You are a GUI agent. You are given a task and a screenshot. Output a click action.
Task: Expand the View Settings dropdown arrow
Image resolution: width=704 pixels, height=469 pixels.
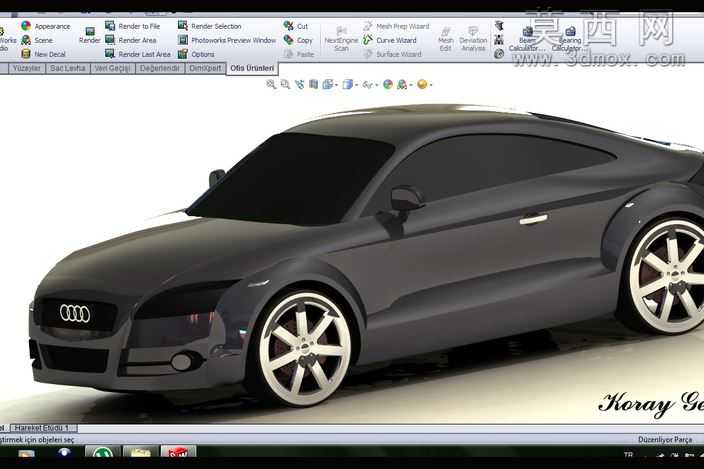coord(431,85)
